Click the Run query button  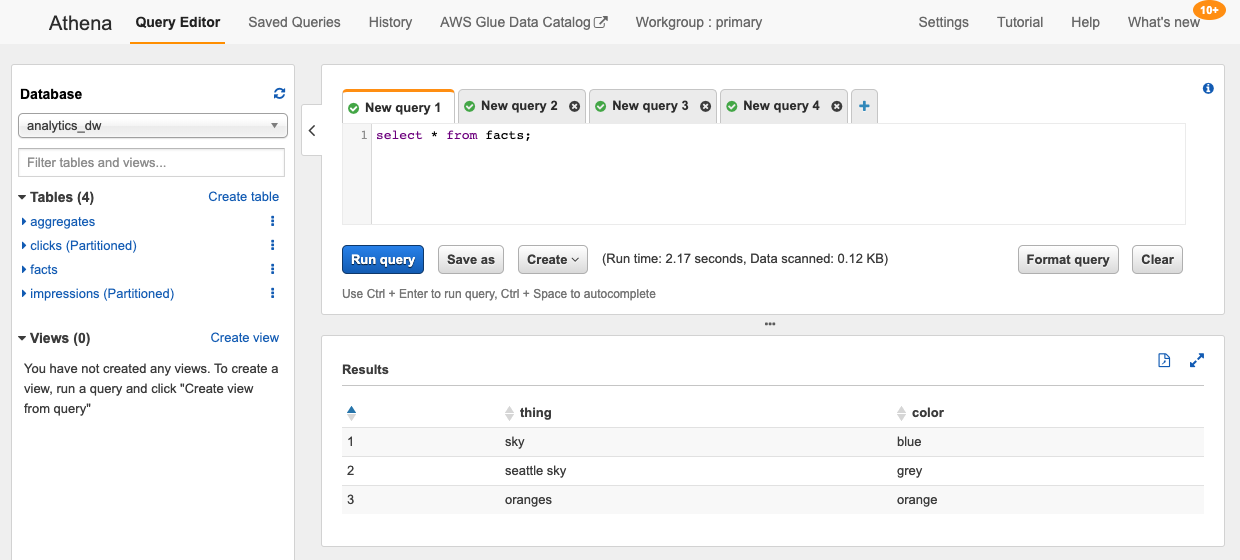click(383, 259)
